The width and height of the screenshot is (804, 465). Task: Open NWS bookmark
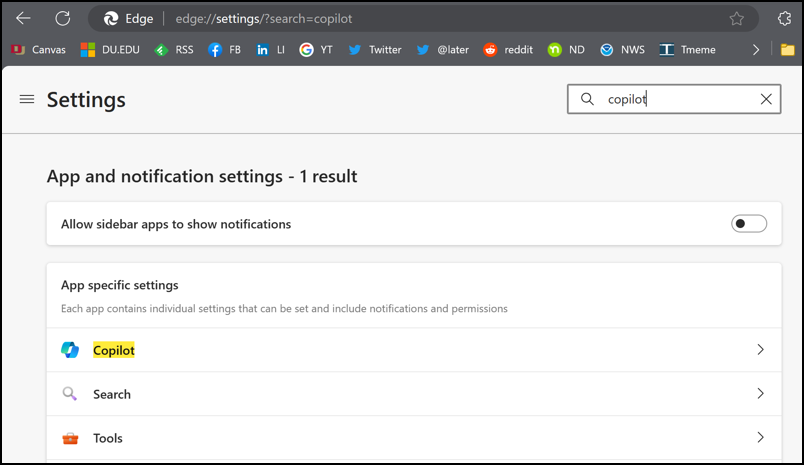(622, 50)
